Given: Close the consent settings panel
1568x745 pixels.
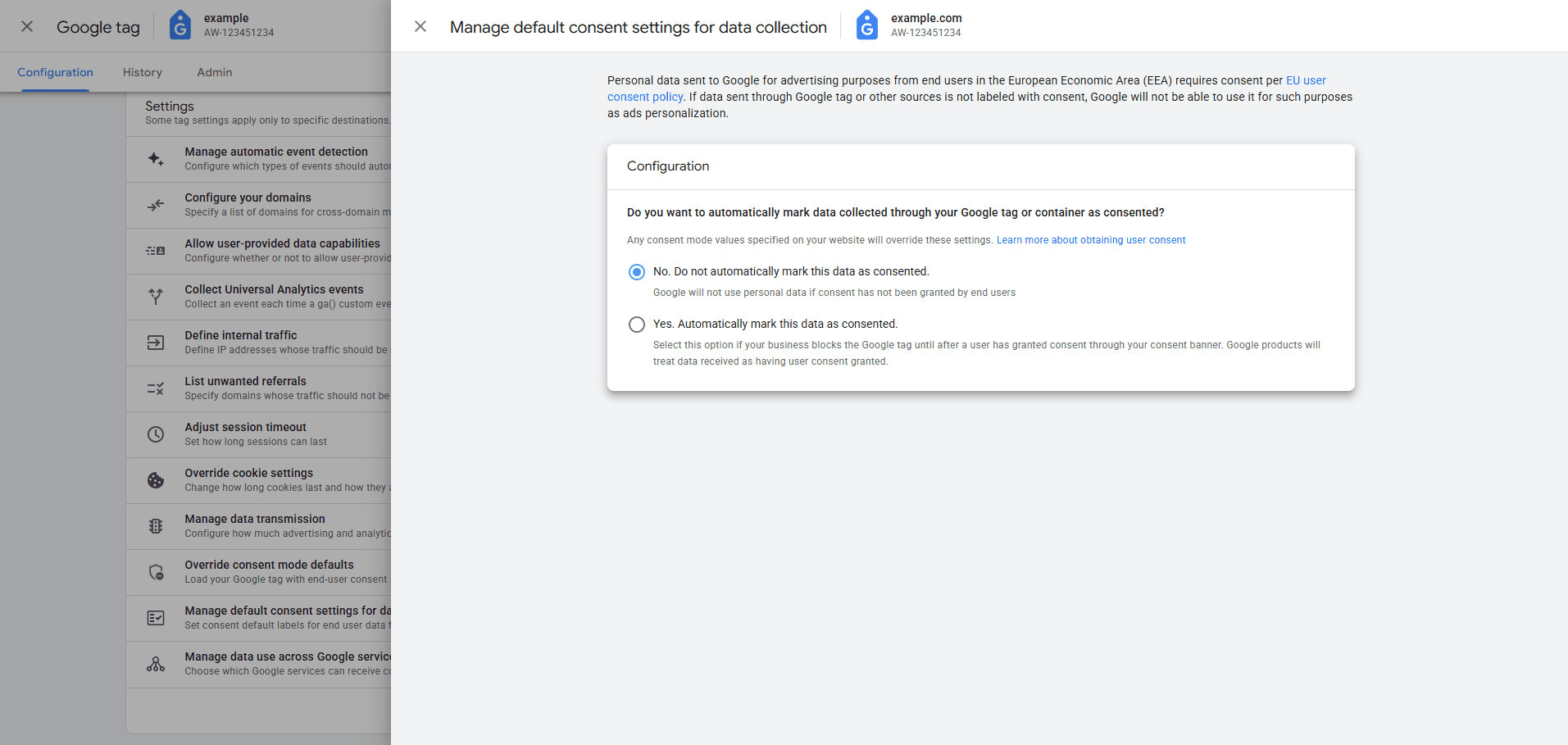Looking at the screenshot, I should (x=420, y=26).
